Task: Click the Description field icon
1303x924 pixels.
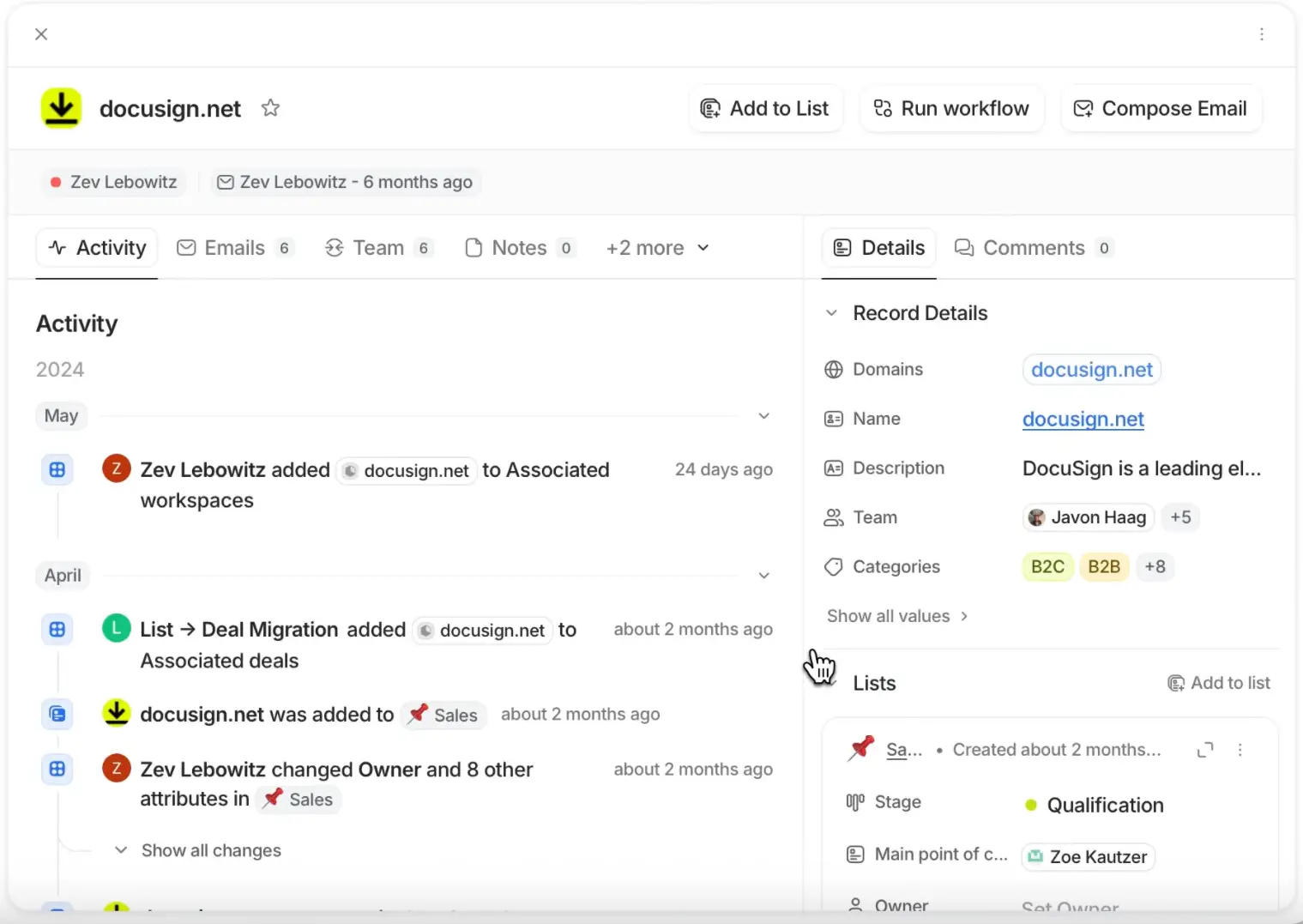Action: click(x=833, y=468)
